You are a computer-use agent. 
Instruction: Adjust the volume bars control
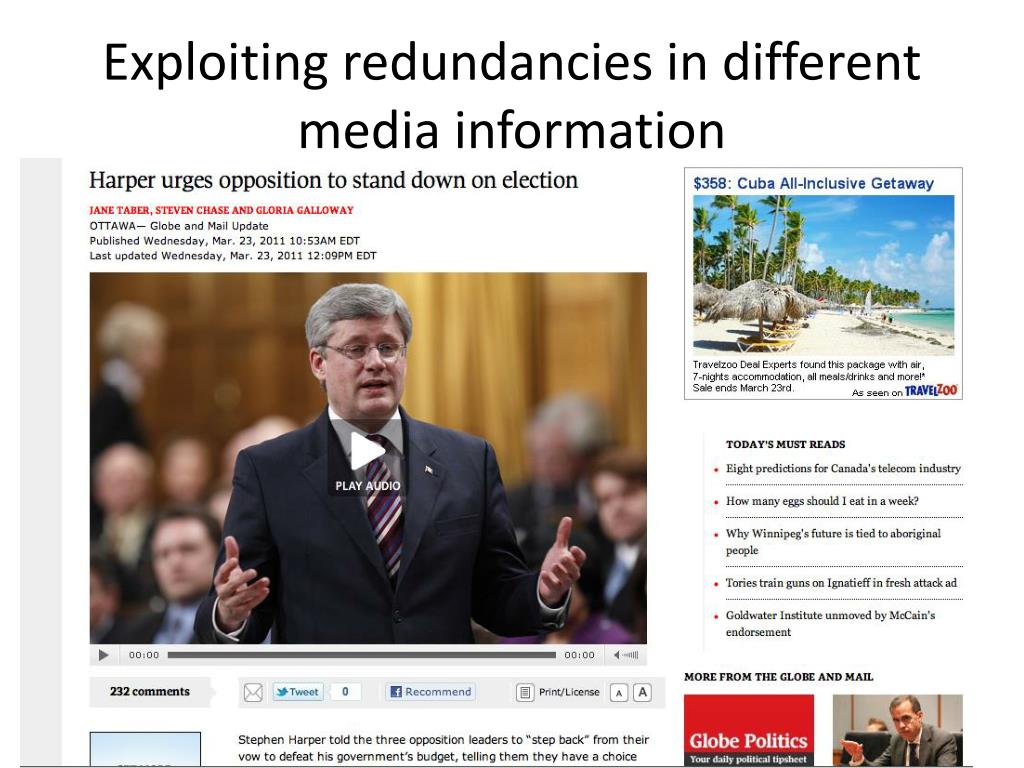[x=630, y=655]
